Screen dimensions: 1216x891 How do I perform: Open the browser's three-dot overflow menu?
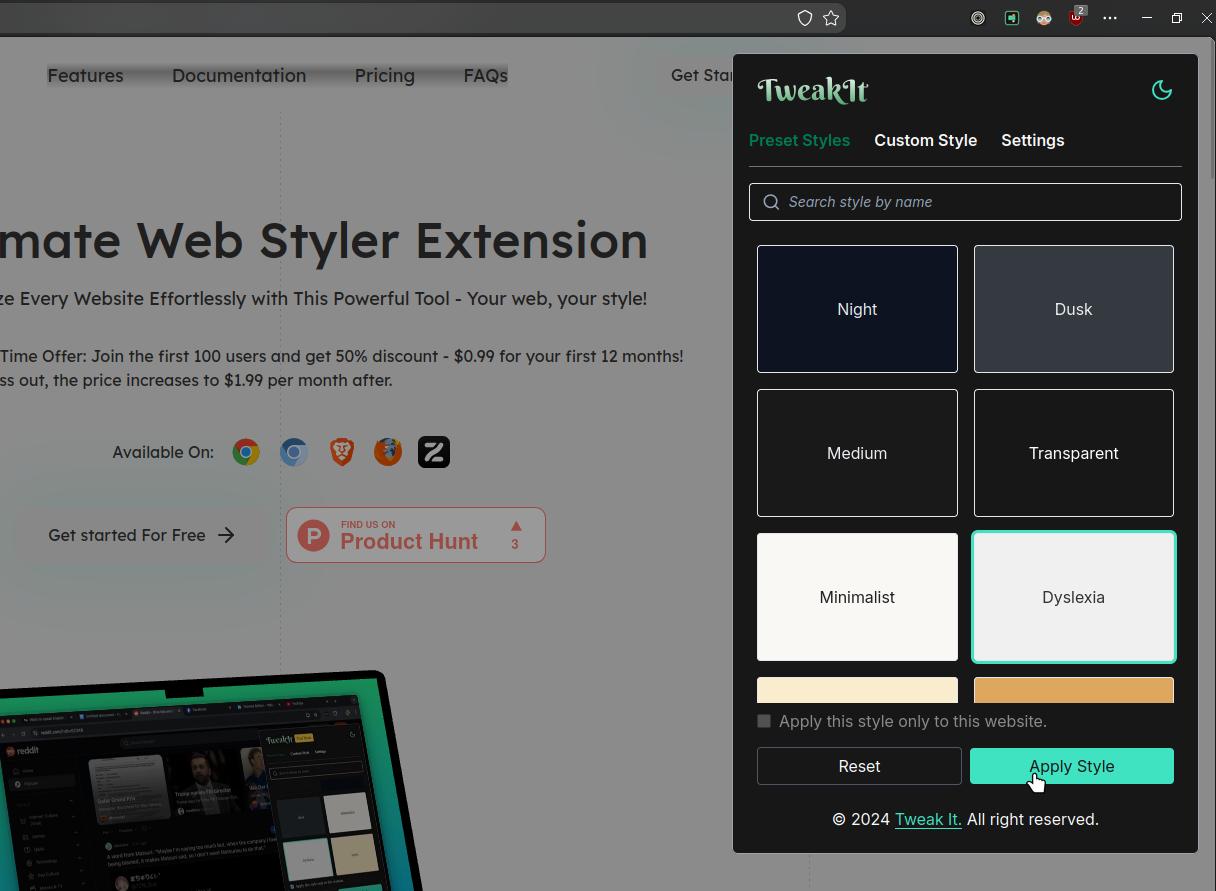[1110, 18]
